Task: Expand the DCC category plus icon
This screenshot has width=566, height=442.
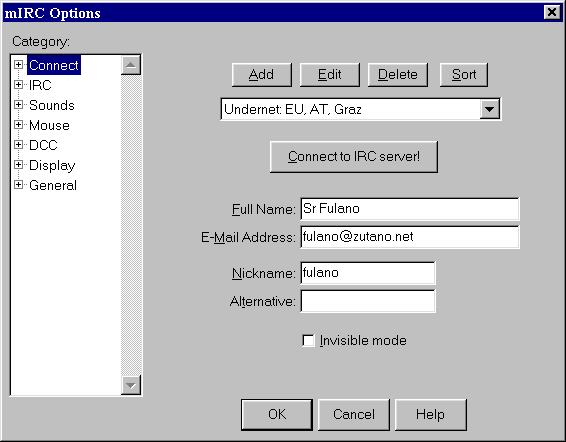Action: tap(18, 145)
